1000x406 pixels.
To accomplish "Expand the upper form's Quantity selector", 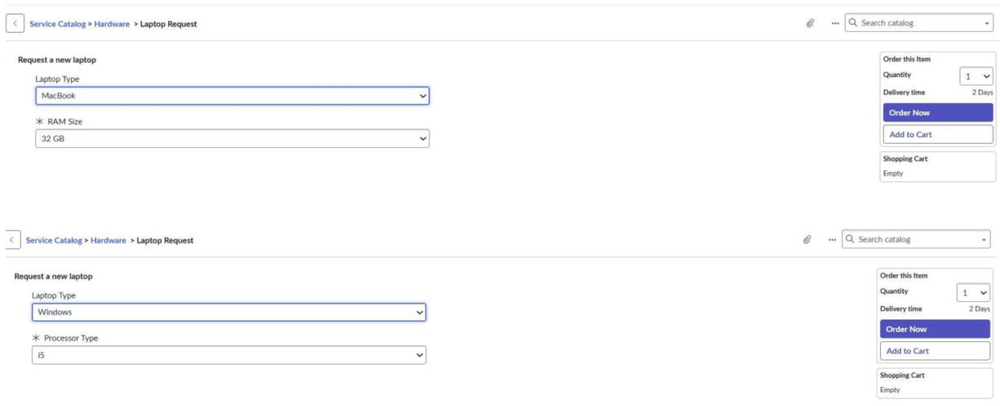I will 976,76.
